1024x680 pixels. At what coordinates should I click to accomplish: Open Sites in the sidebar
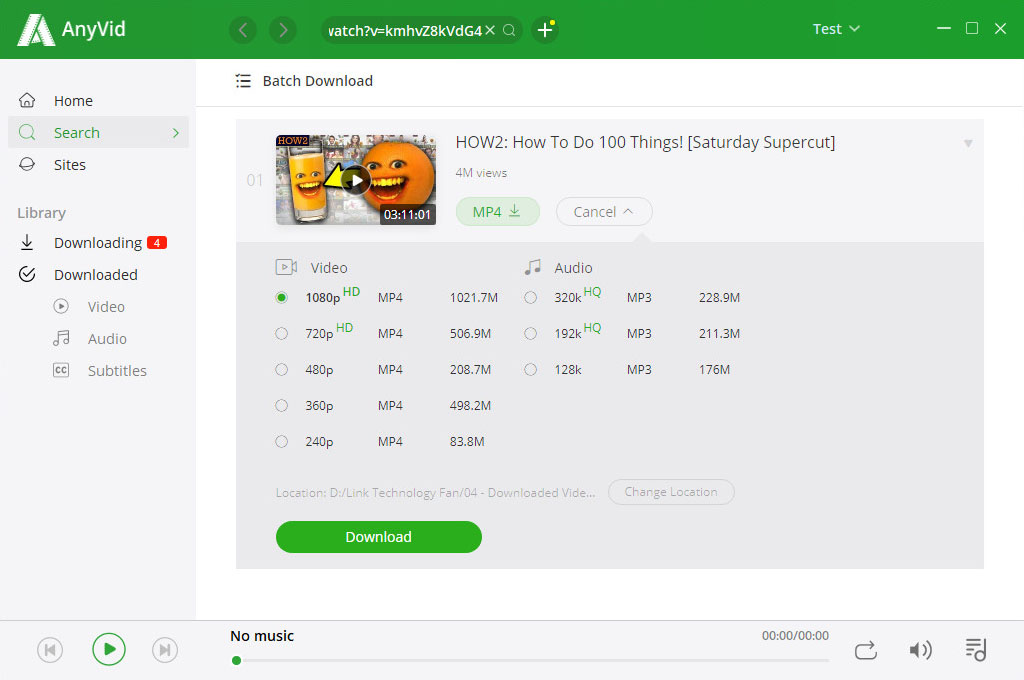click(98, 165)
